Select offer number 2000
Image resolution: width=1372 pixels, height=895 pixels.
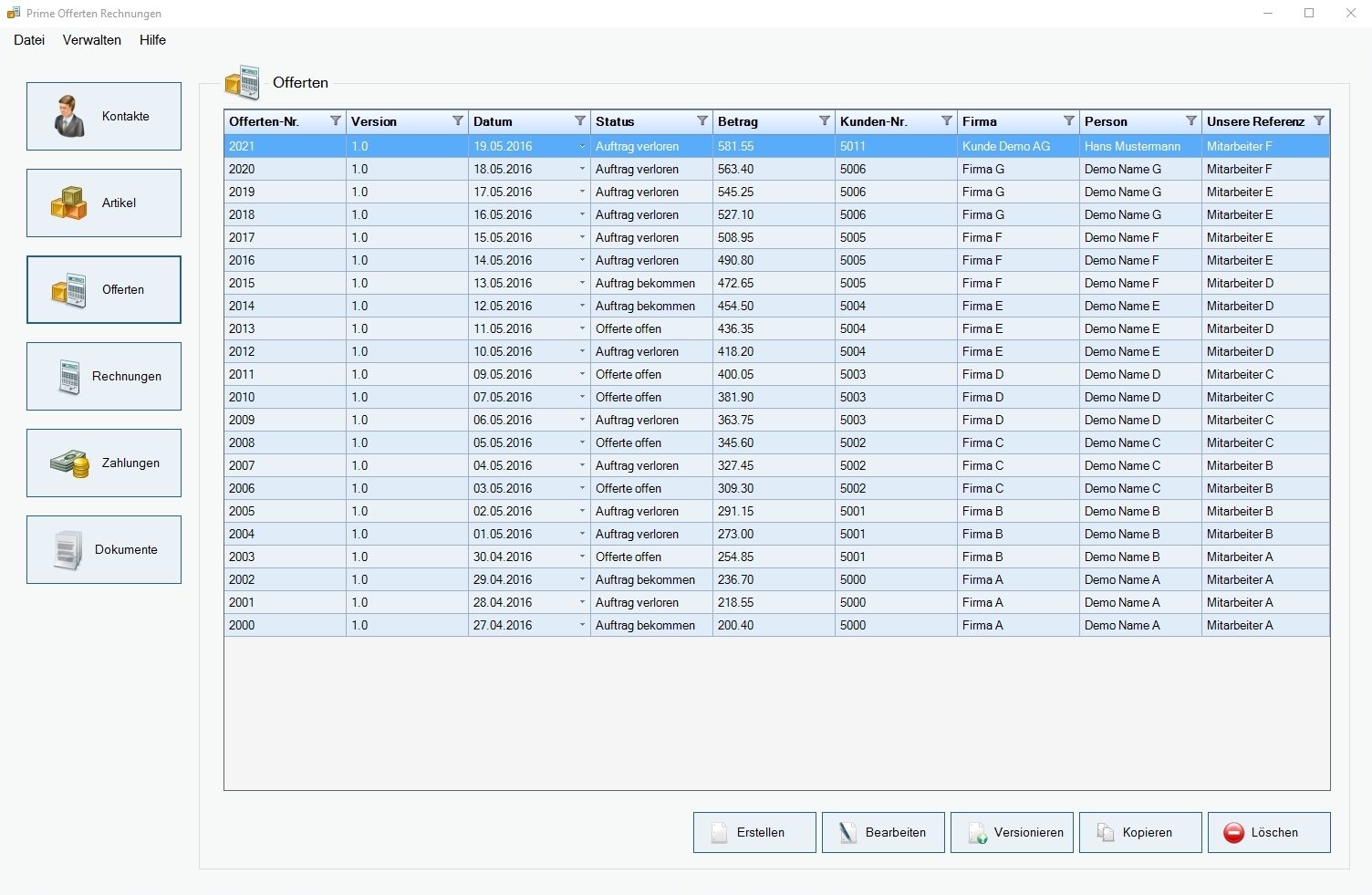point(286,625)
